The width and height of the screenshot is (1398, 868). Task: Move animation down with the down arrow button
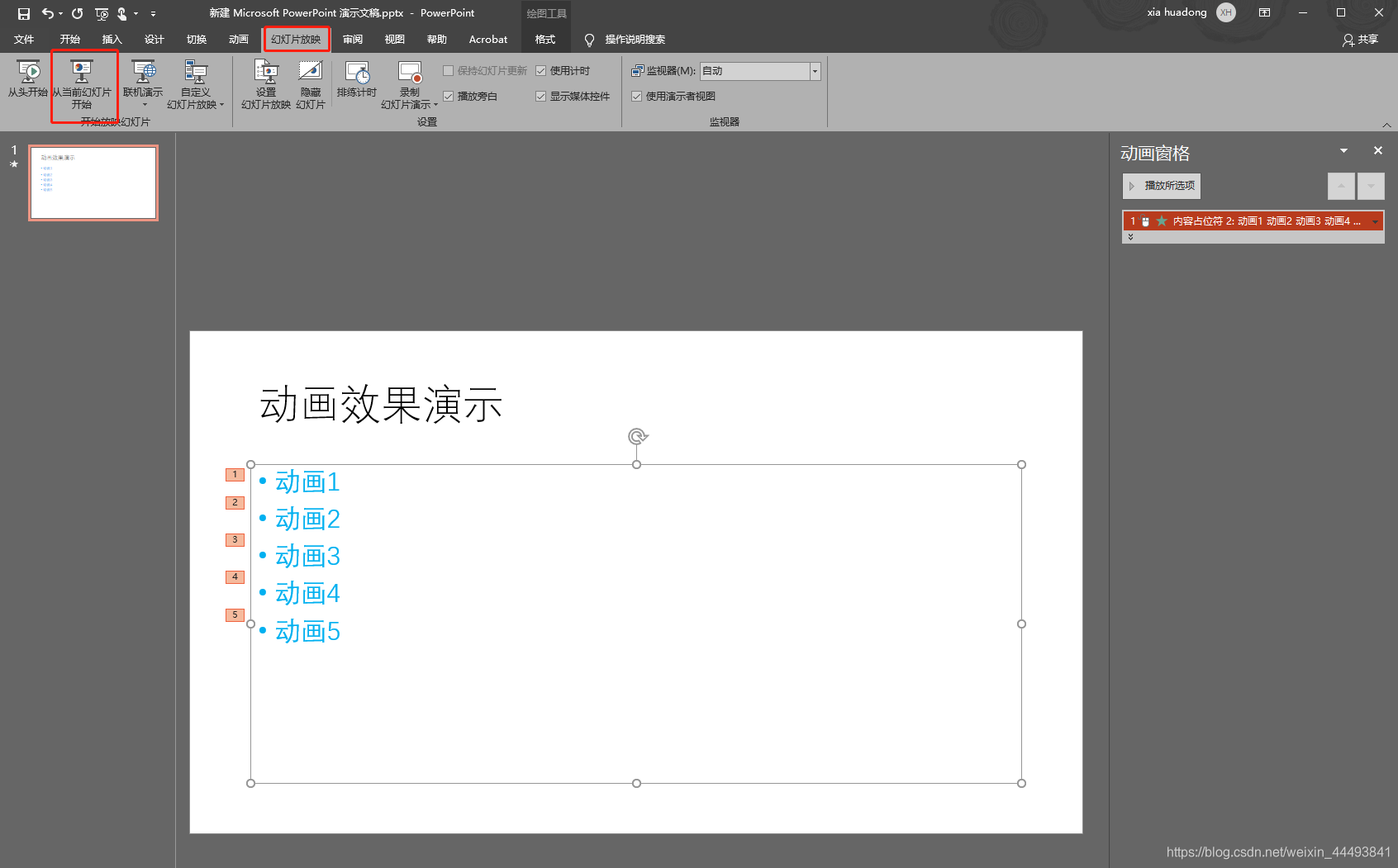point(1371,186)
